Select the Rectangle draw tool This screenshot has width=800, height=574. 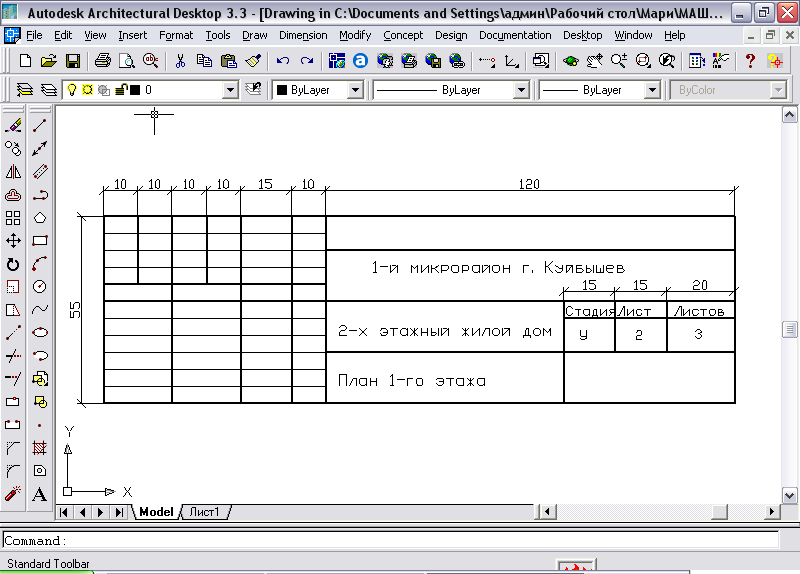point(40,241)
